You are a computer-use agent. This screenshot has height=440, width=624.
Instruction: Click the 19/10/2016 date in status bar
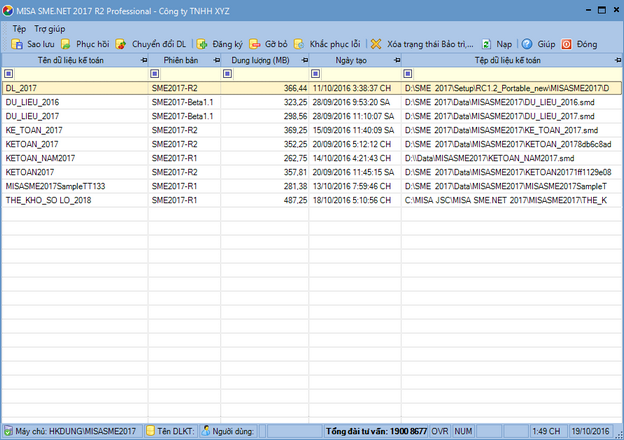tap(591, 431)
